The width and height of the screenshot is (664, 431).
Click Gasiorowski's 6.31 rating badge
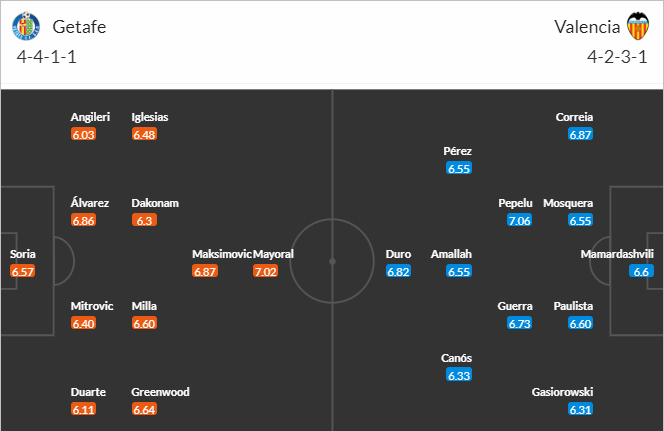click(580, 409)
